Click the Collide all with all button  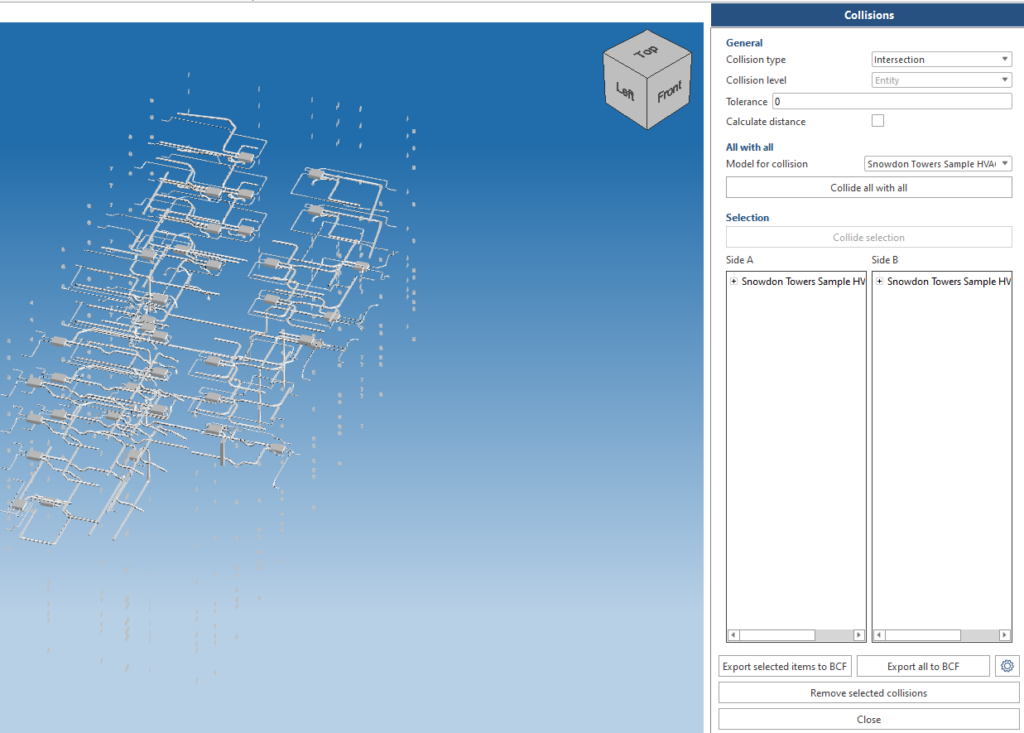pos(868,187)
